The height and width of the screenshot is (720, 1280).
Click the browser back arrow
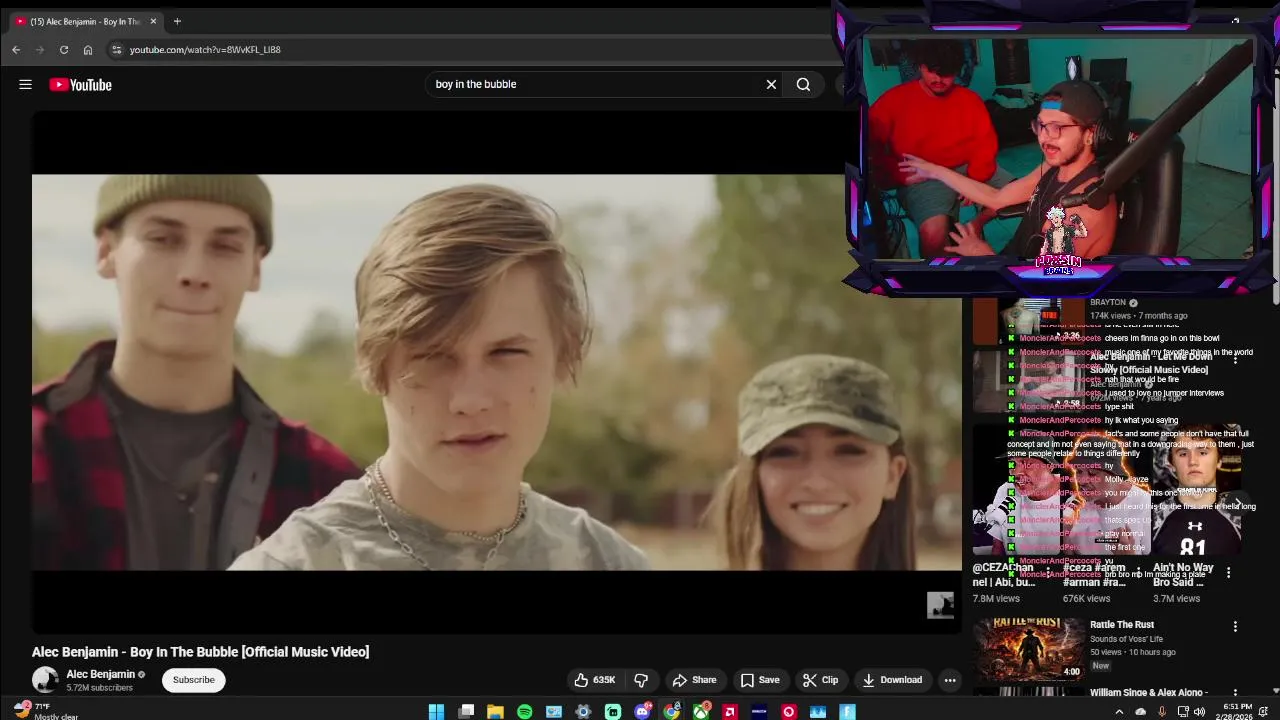[16, 49]
